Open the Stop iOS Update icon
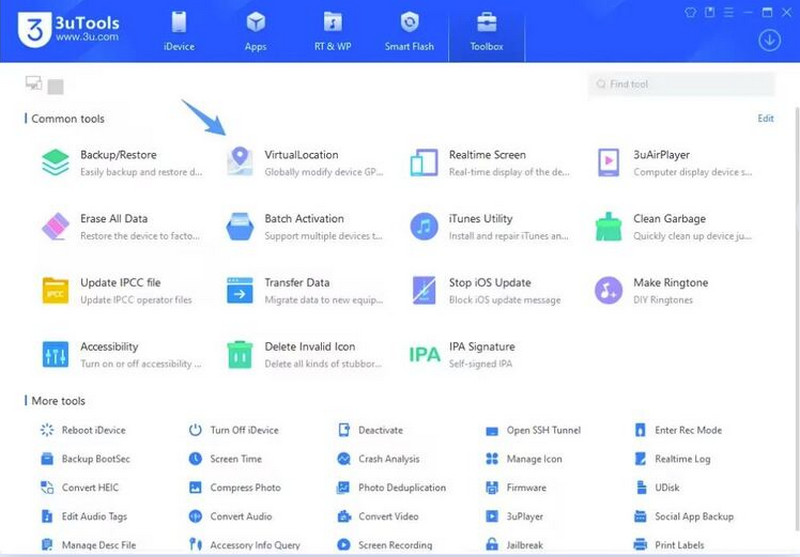The width and height of the screenshot is (800, 557). (x=424, y=290)
